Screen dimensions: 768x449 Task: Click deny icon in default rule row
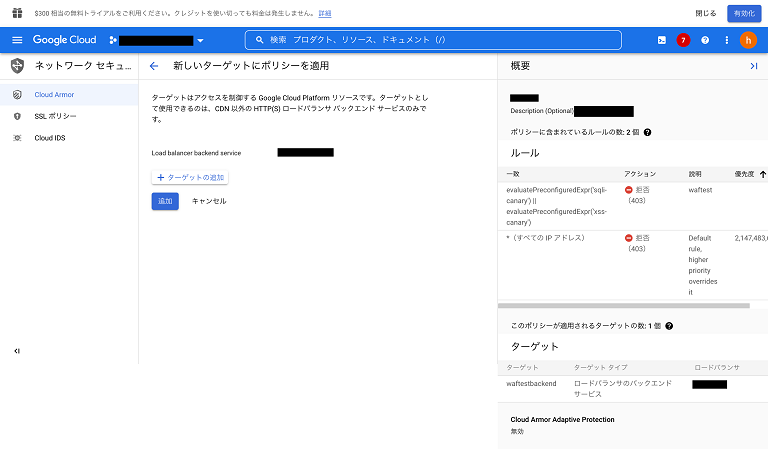coord(628,238)
